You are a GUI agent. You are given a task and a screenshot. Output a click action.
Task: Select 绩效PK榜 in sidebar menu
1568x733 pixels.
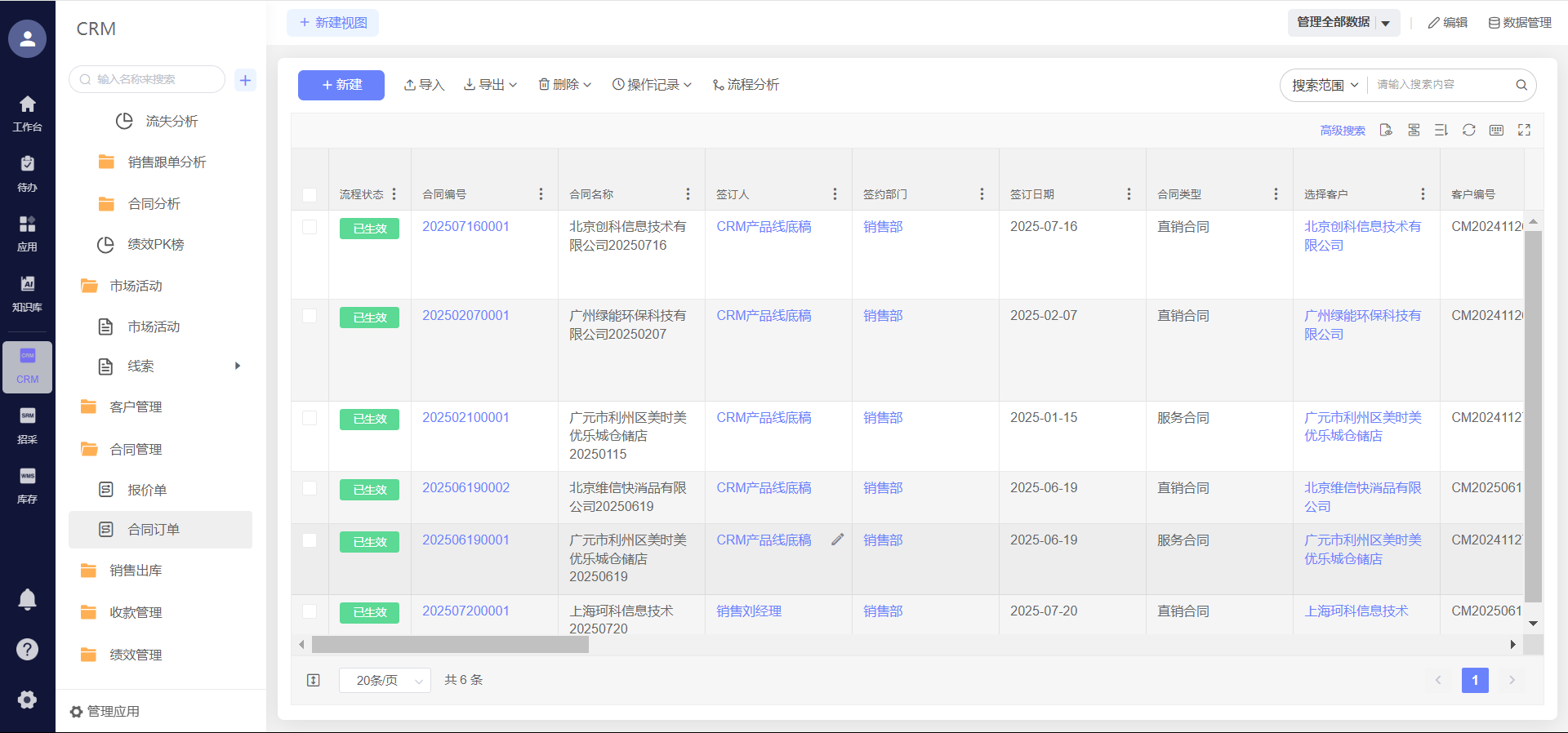[x=155, y=245]
